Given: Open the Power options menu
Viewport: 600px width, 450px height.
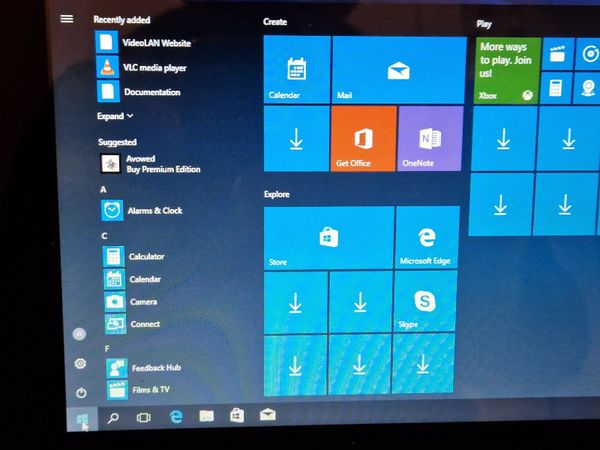Looking at the screenshot, I should pos(81,393).
